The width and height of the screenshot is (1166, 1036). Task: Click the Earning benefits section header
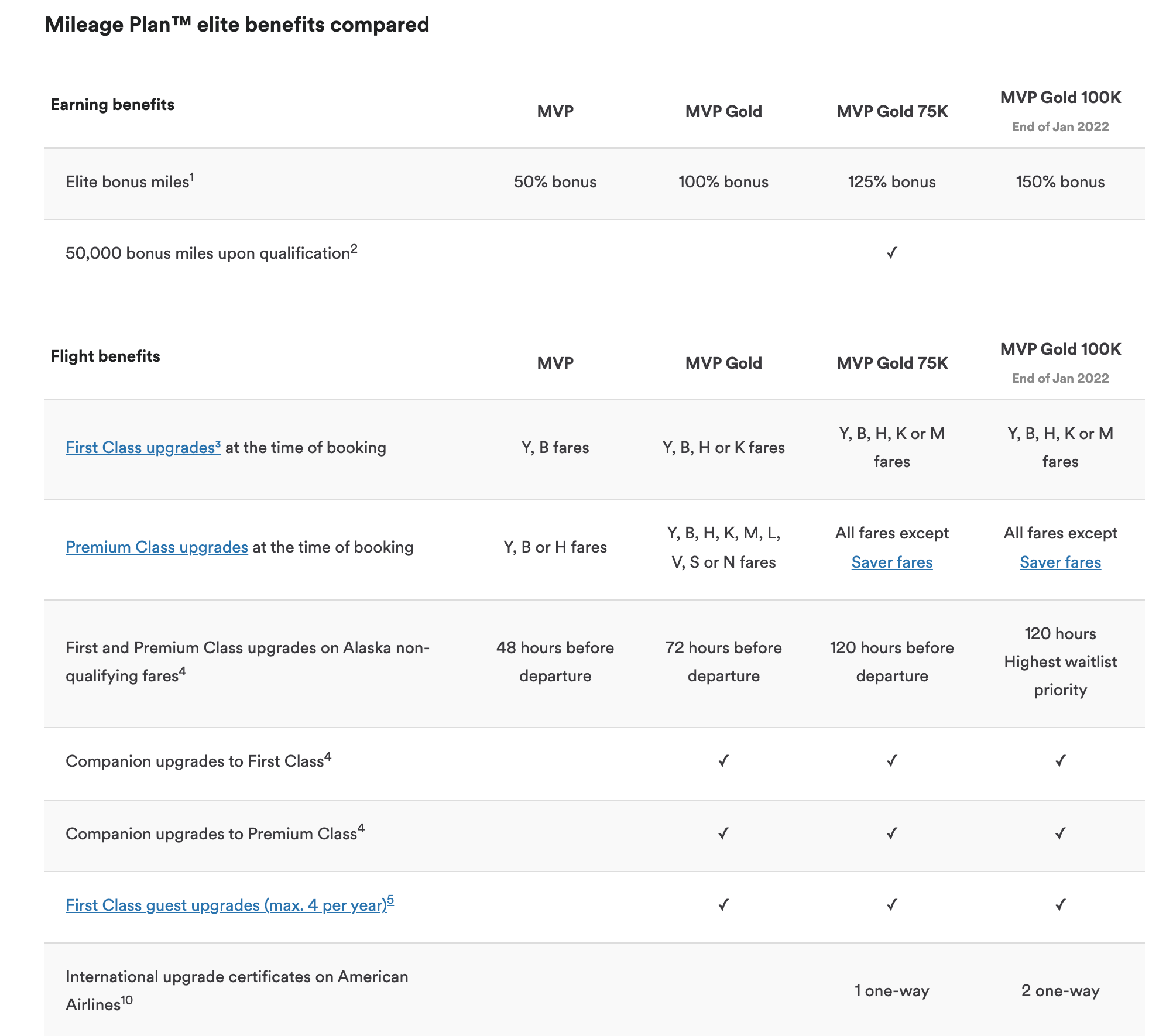112,105
